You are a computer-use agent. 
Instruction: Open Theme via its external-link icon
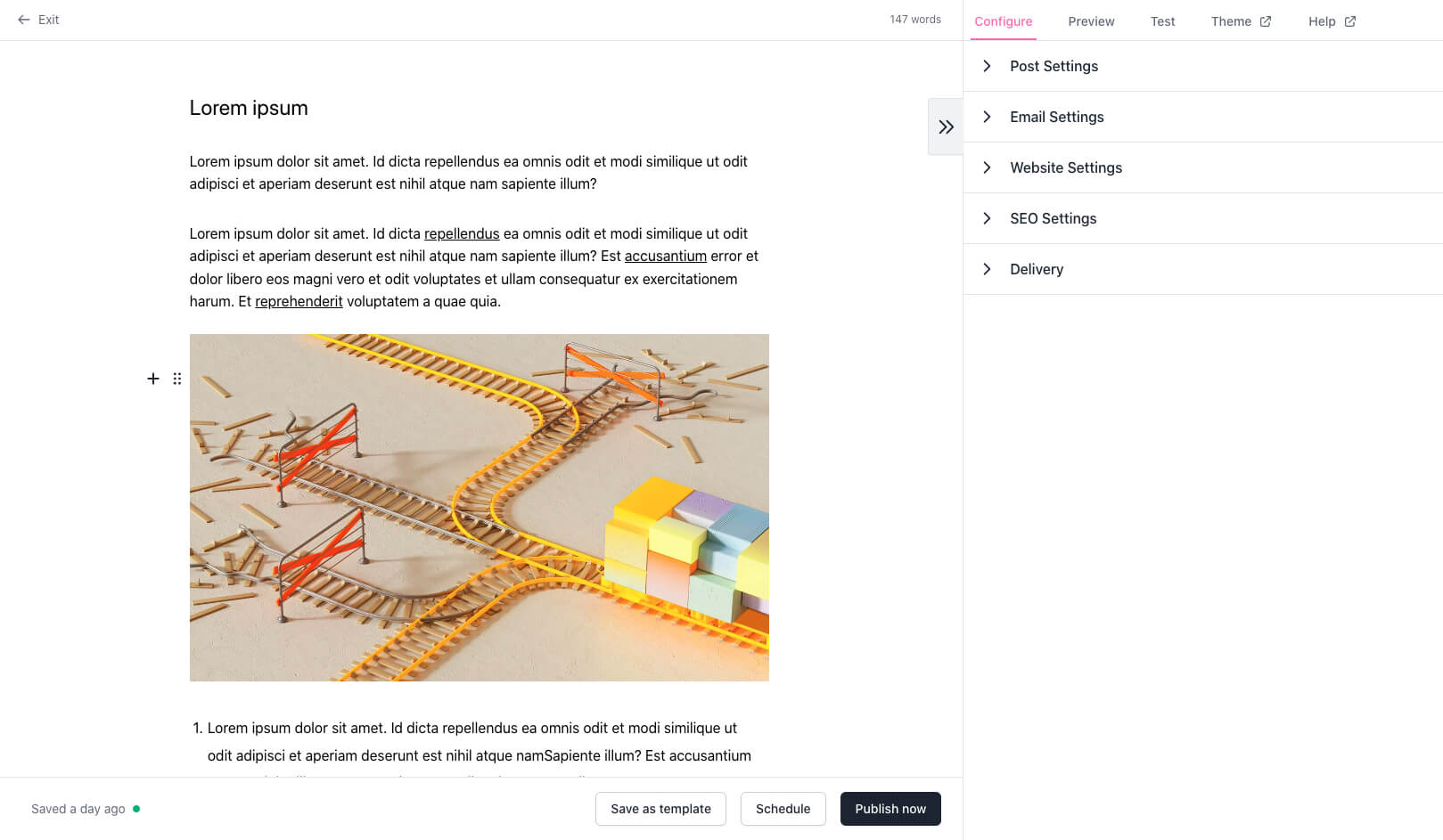[x=1266, y=20]
